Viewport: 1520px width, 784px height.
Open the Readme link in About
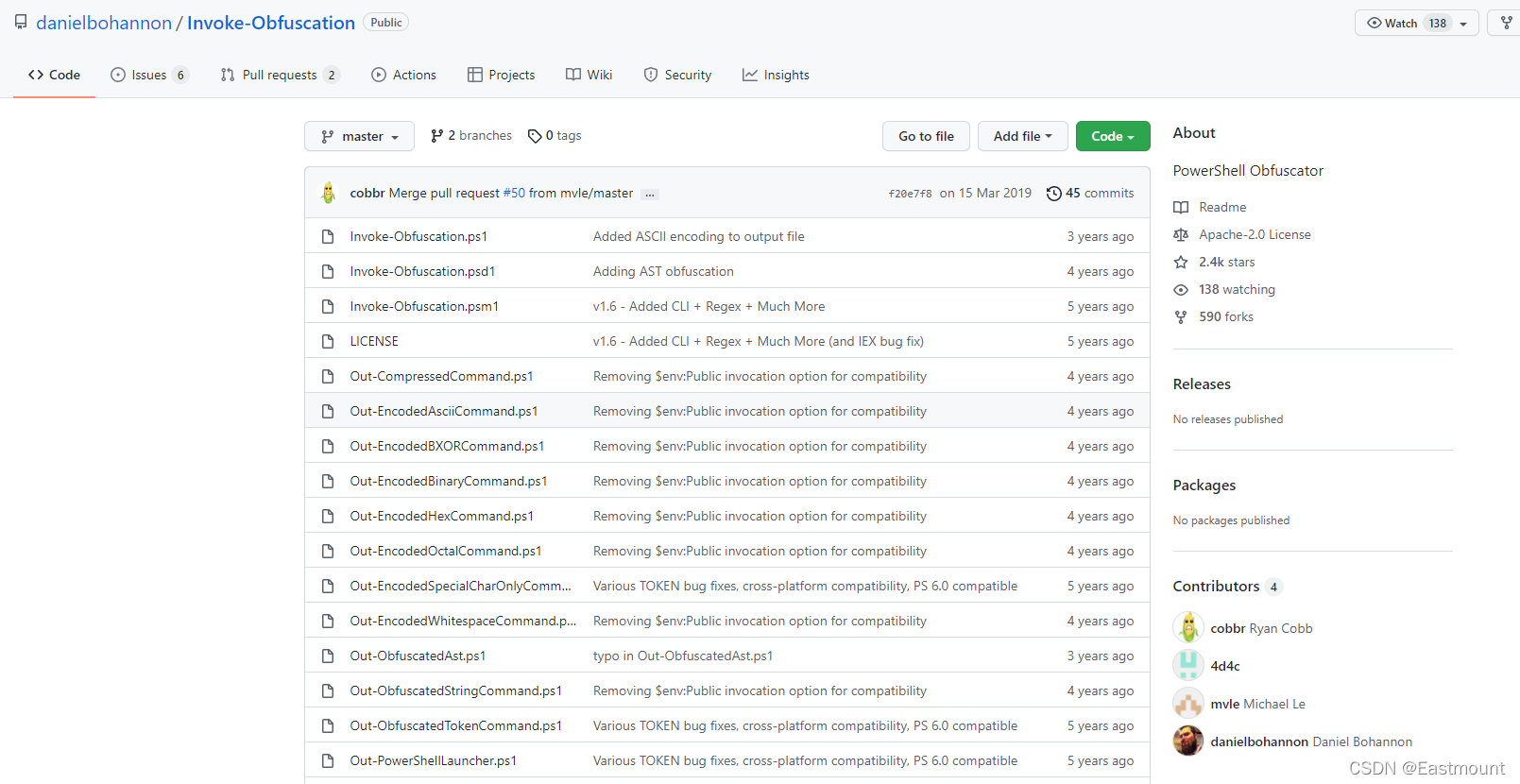(x=1210, y=207)
